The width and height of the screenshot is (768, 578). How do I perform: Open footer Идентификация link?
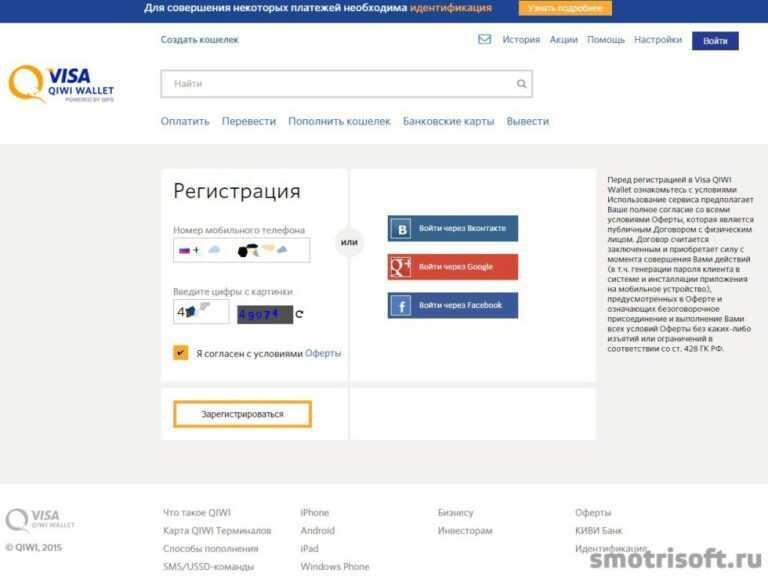click(611, 549)
